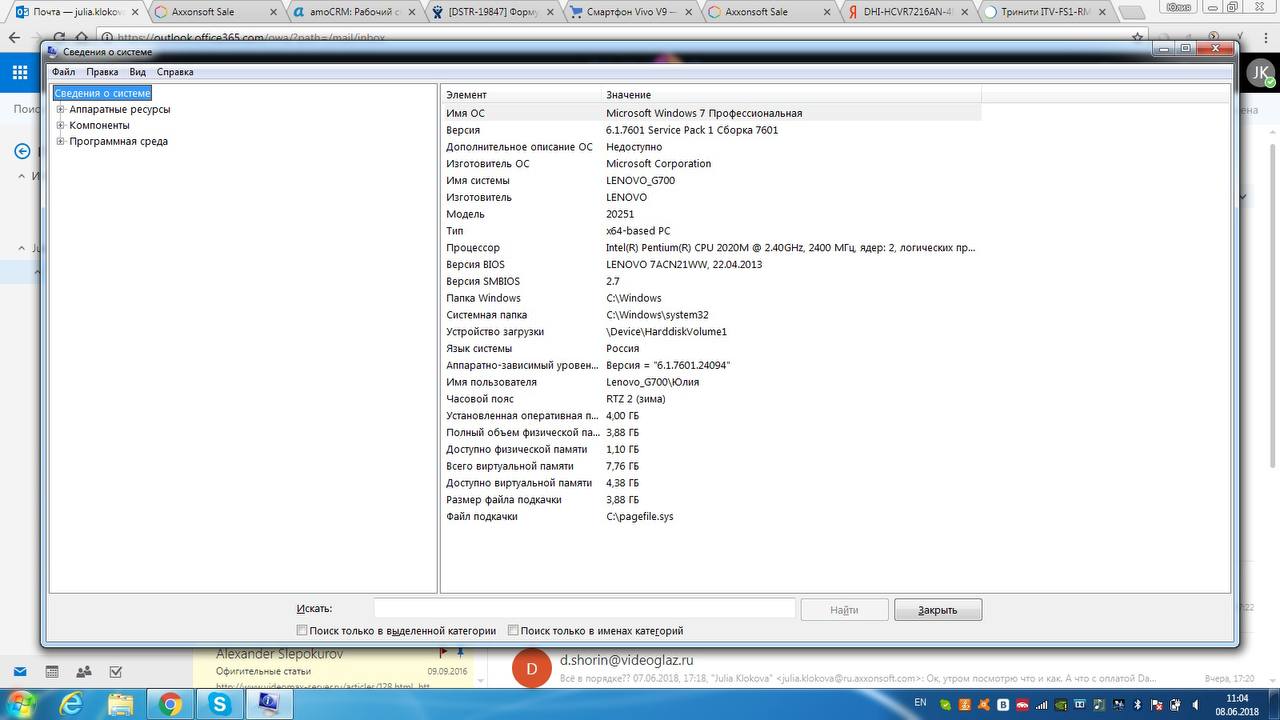Click the red flag on Alexander Slepokurov's message
This screenshot has width=1280, height=720.
(x=444, y=654)
